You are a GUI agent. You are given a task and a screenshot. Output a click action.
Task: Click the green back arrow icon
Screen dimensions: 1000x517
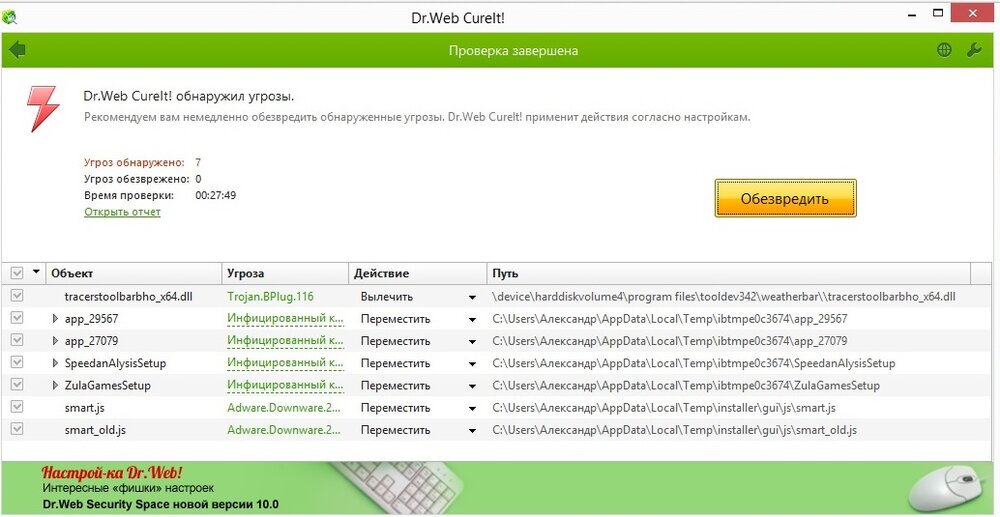tap(17, 50)
